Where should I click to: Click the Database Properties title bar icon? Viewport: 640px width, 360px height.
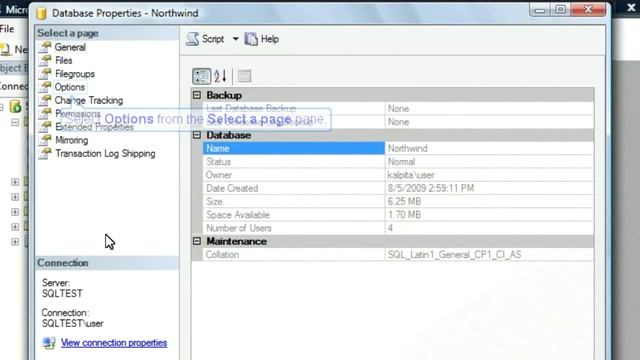[x=42, y=13]
